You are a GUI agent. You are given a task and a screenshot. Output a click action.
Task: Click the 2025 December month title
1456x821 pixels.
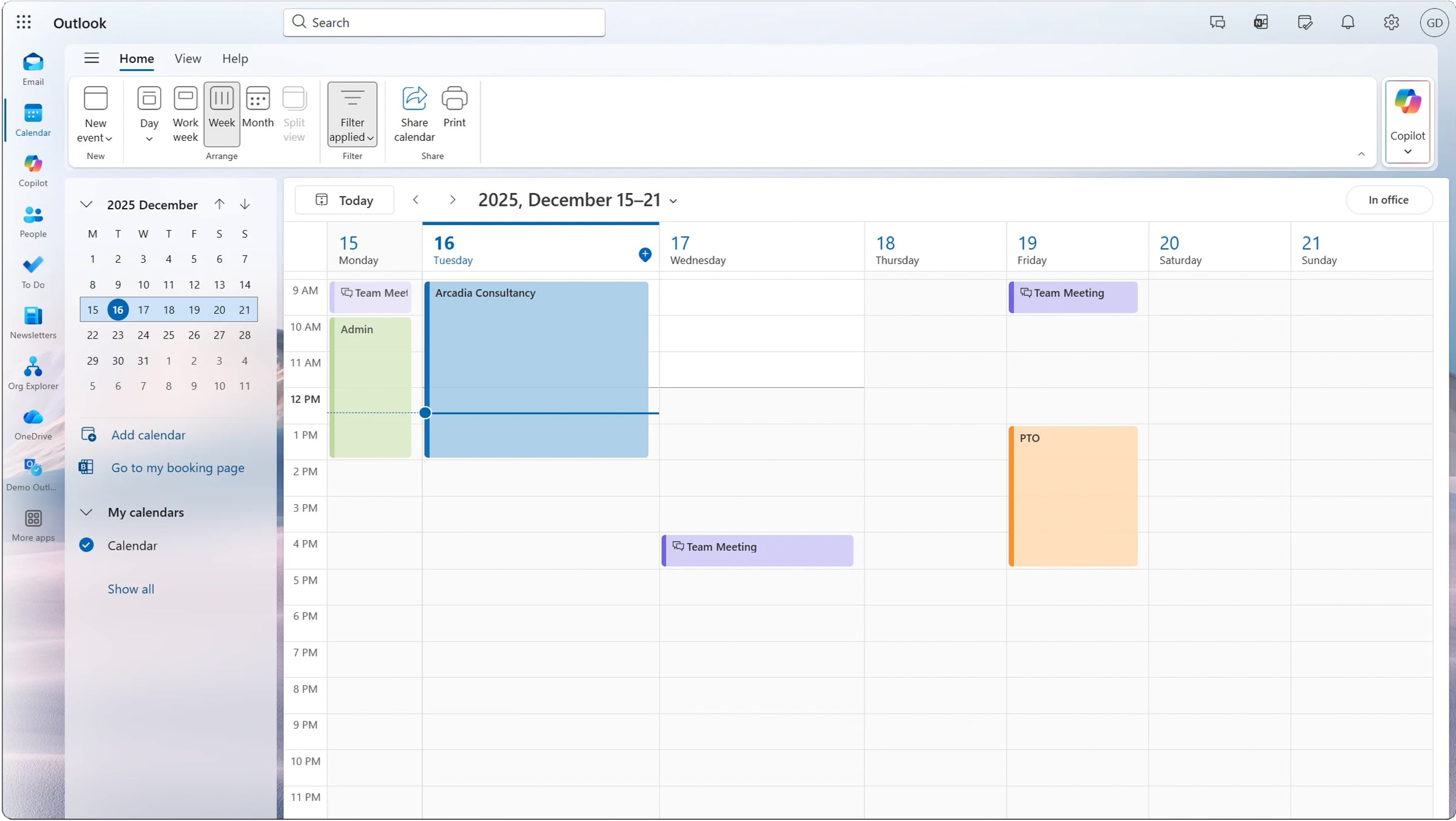[152, 204]
